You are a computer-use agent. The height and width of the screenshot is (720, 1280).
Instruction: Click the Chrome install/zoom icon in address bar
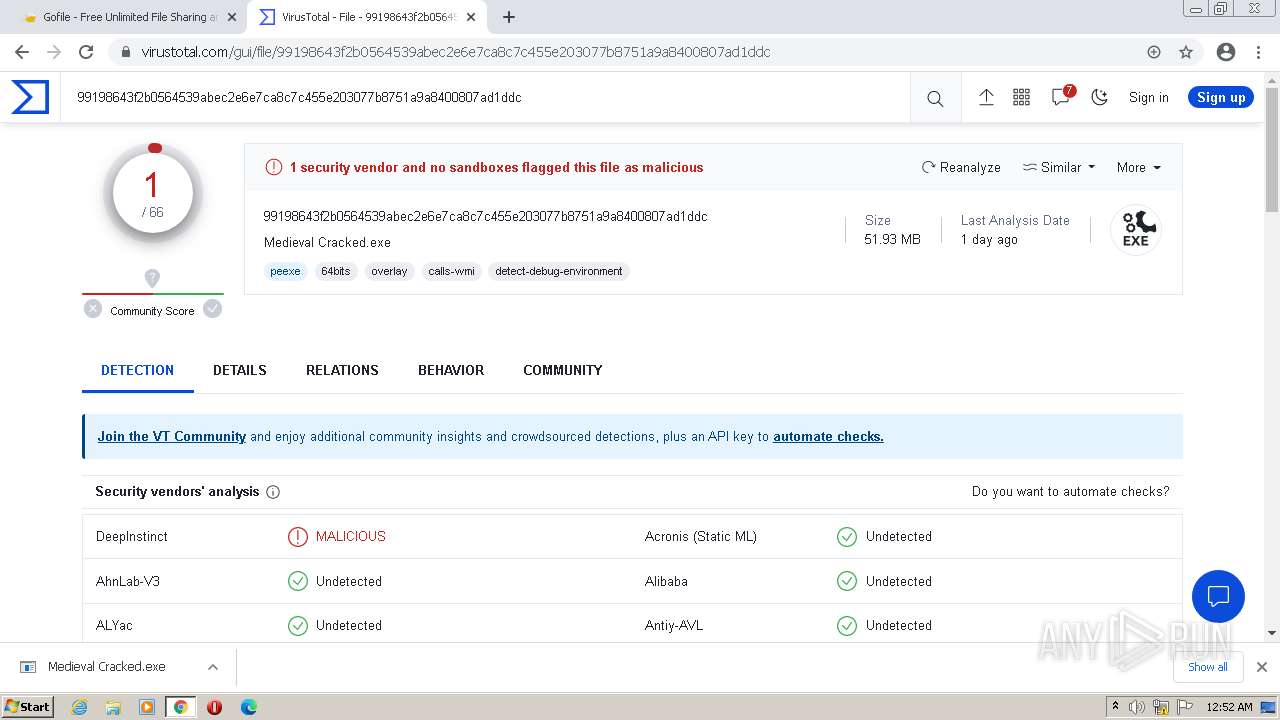(1154, 52)
